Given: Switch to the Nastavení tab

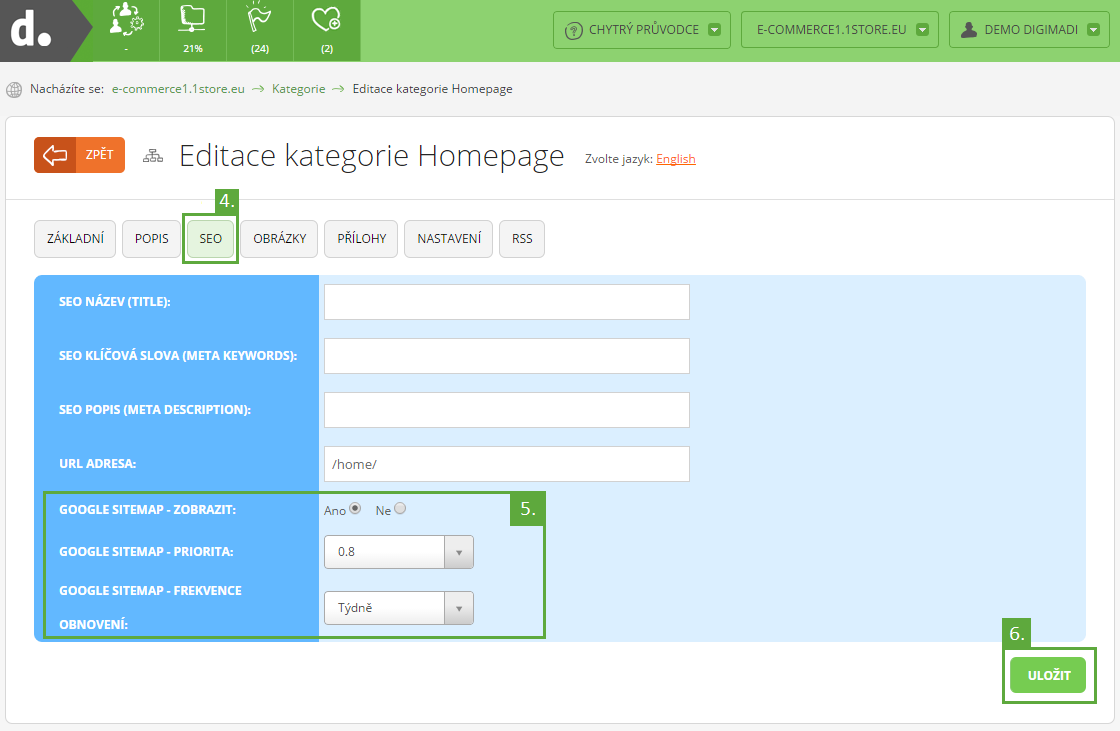Looking at the screenshot, I should coord(449,239).
